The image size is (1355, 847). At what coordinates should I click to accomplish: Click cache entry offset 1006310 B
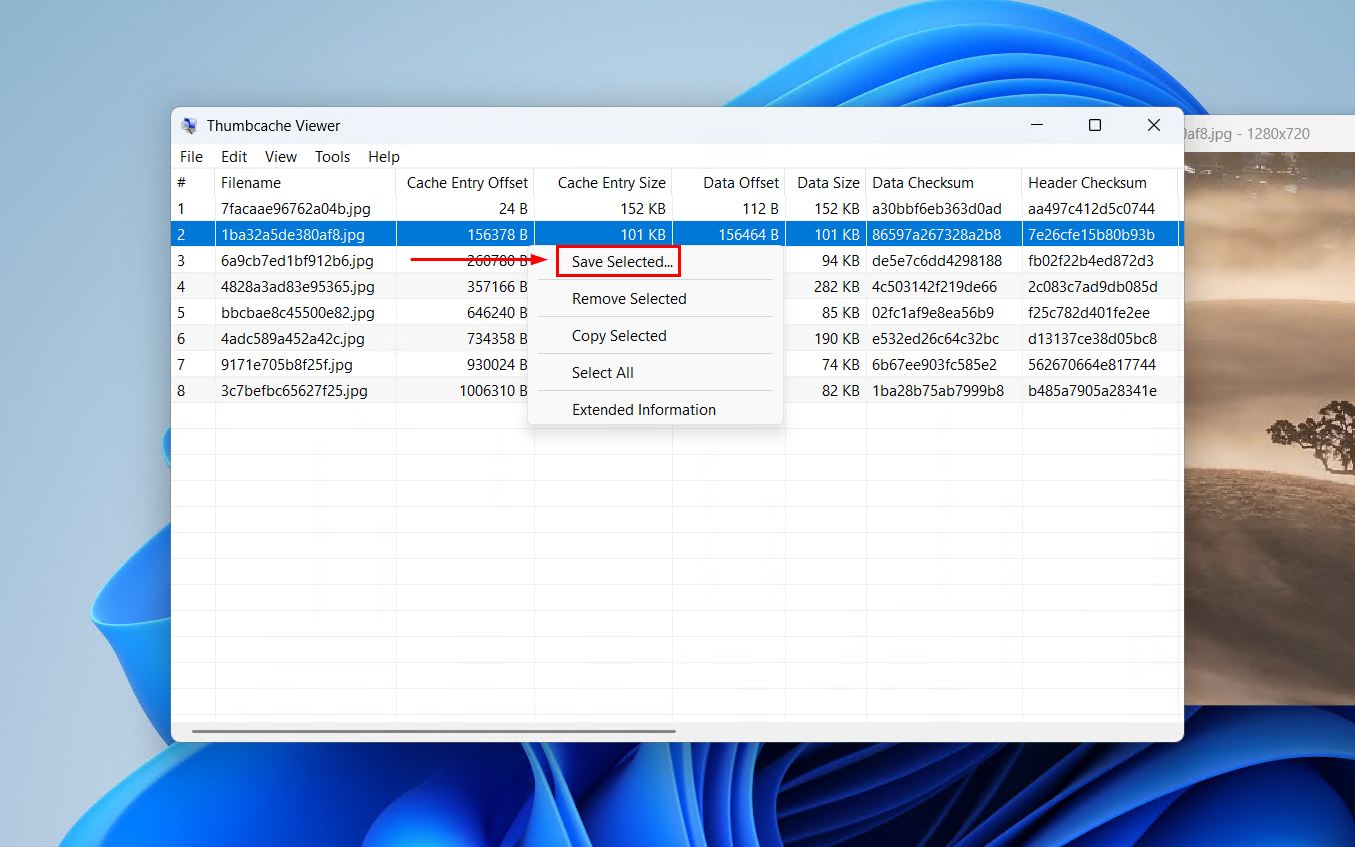pyautogui.click(x=494, y=391)
